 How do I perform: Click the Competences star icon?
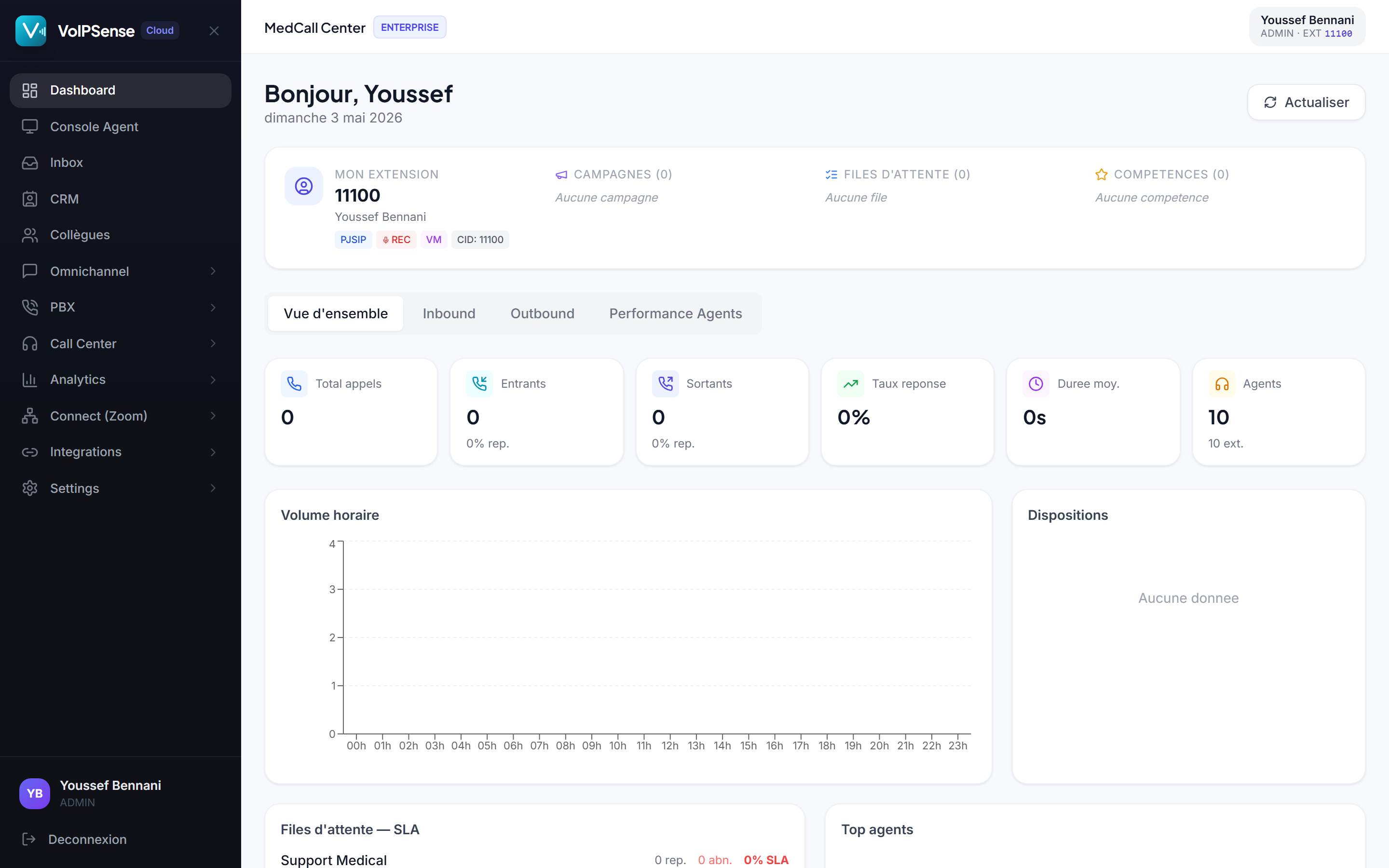pyautogui.click(x=1101, y=175)
